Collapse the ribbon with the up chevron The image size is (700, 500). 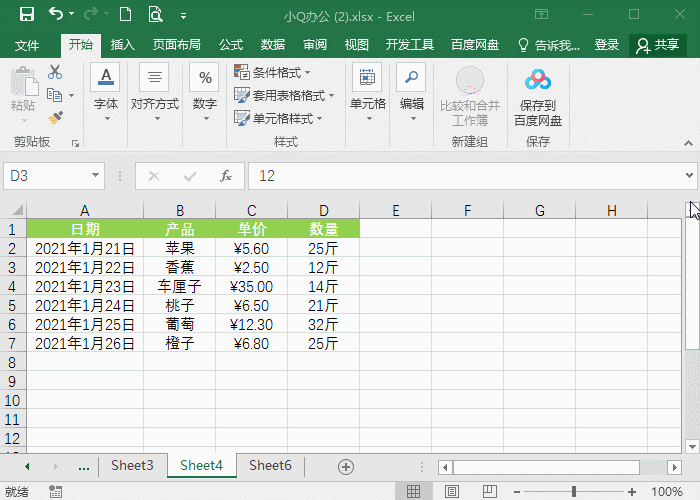click(688, 143)
